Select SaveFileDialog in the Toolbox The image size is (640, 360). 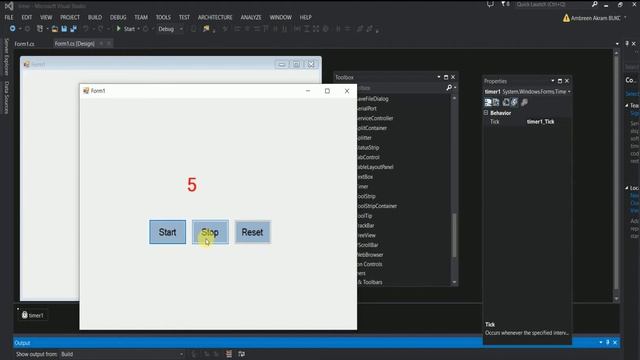[373, 99]
